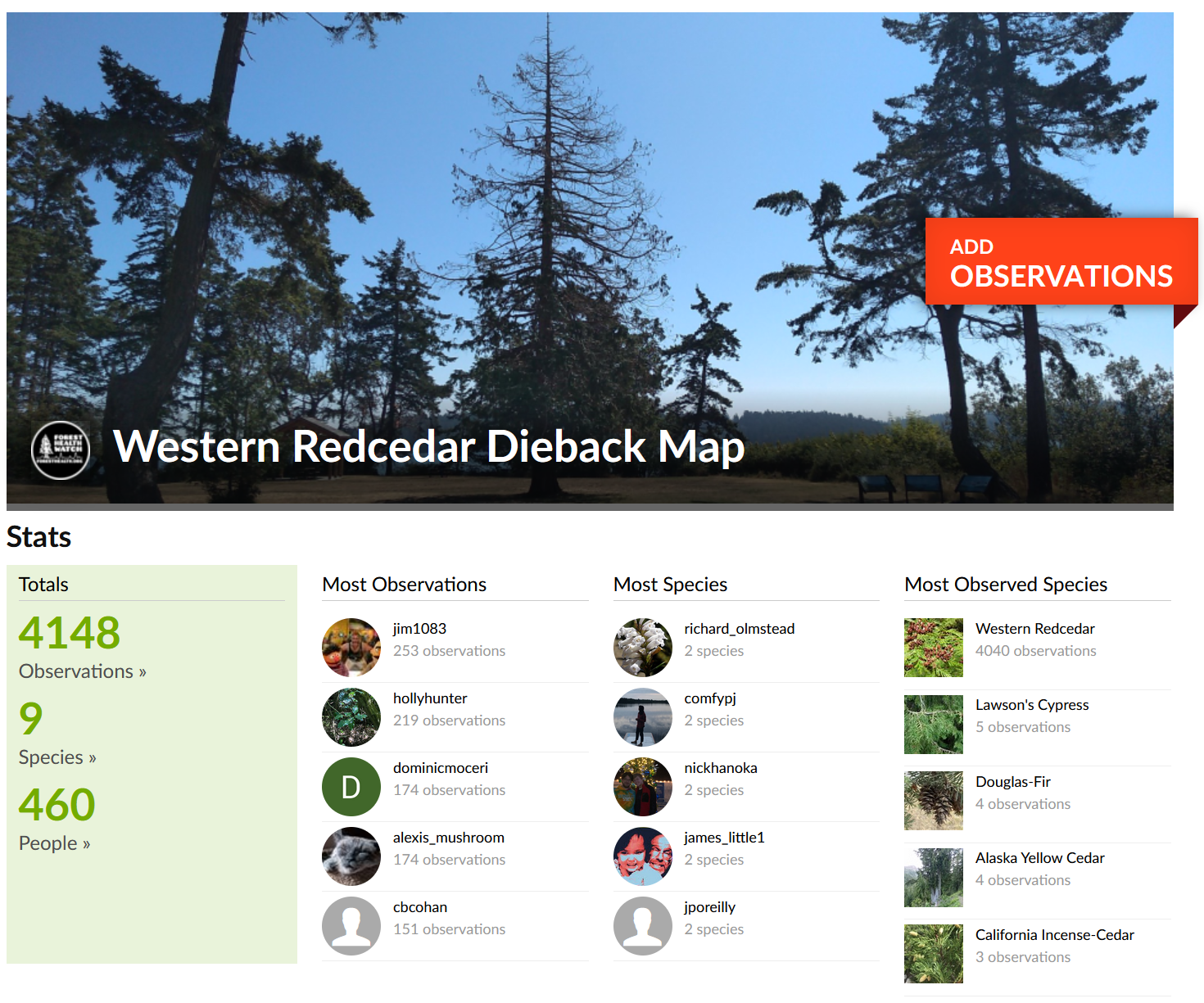Viewport: 1204px width, 1003px height.
Task: Open jim1083's profile avatar
Action: 351,647
